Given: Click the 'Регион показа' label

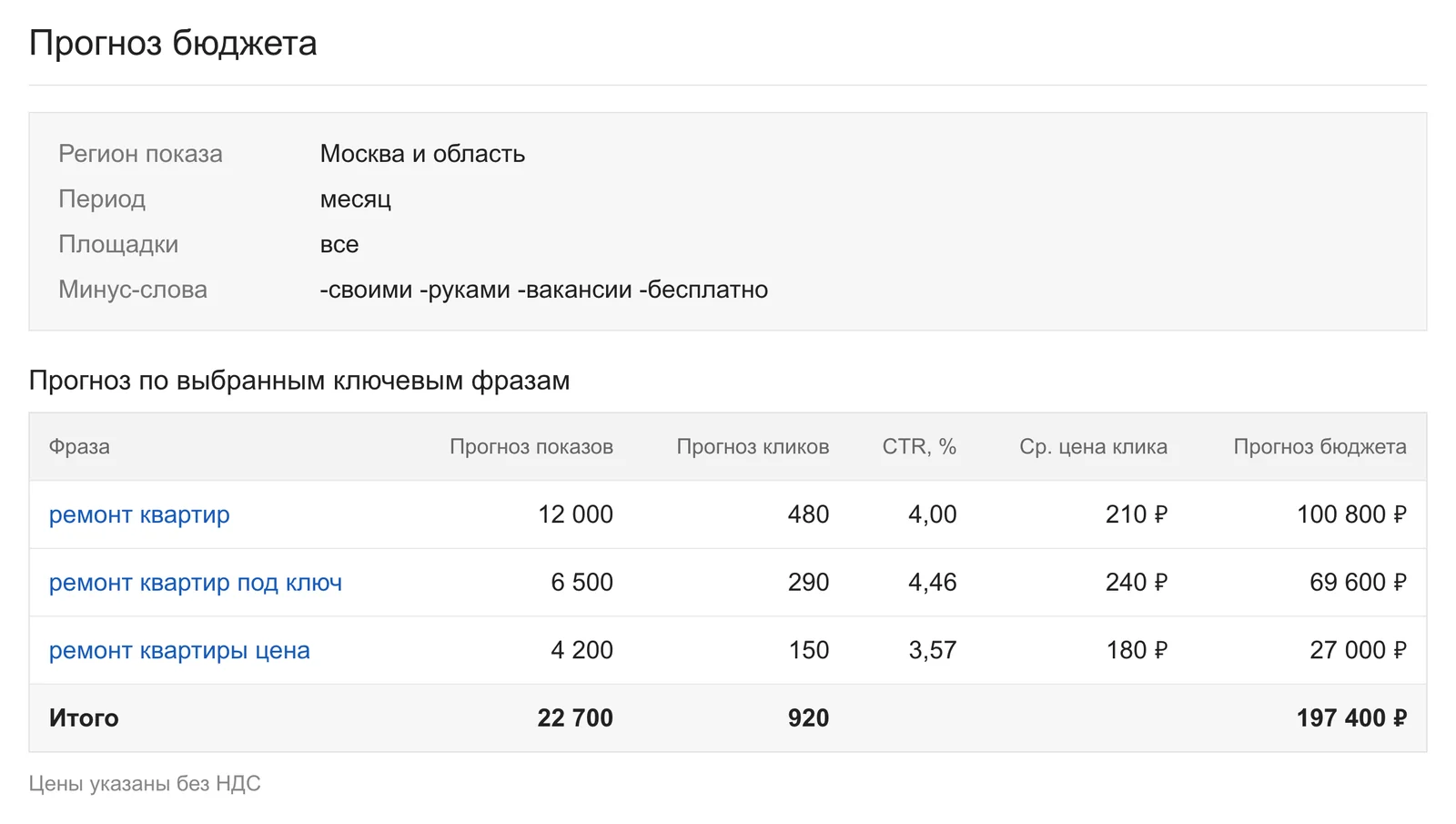Looking at the screenshot, I should coord(140,154).
